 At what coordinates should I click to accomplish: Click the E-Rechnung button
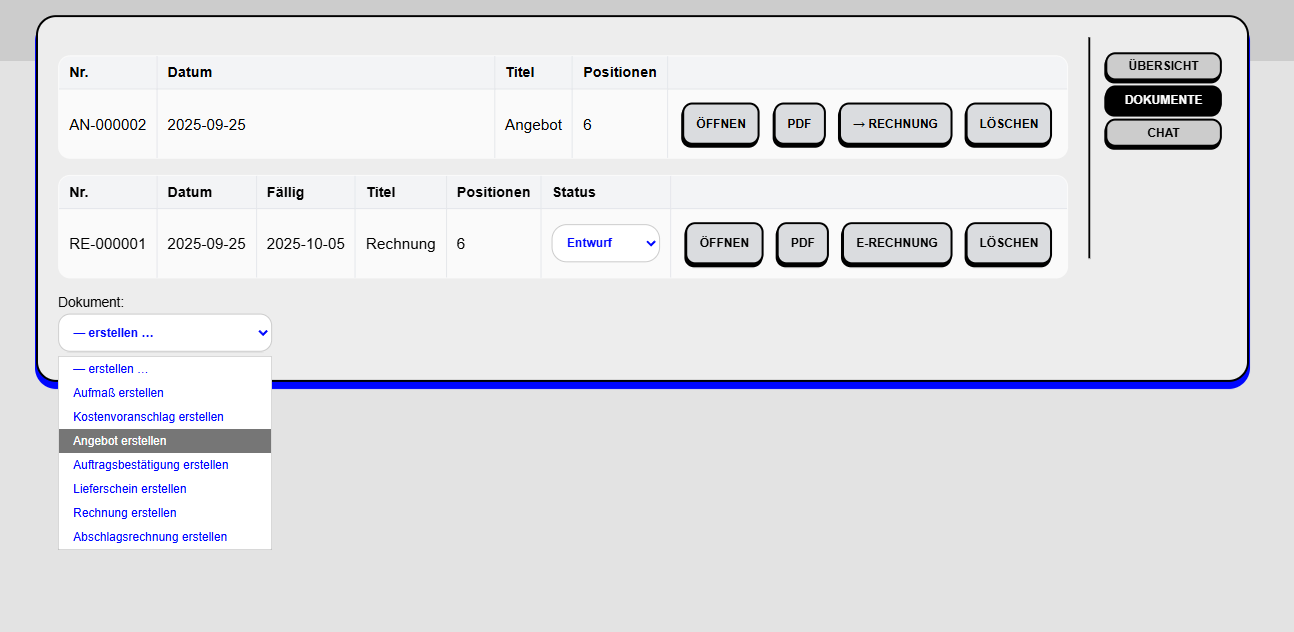(x=896, y=243)
